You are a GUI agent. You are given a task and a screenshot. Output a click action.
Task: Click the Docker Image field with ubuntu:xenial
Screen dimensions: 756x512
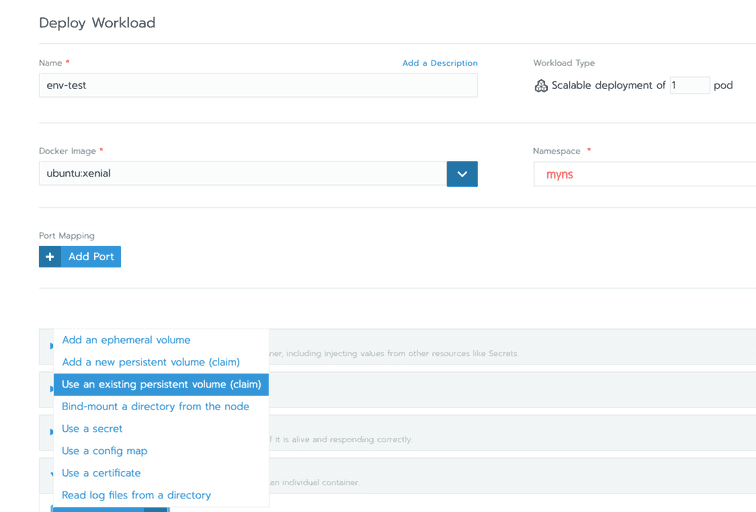click(x=243, y=174)
